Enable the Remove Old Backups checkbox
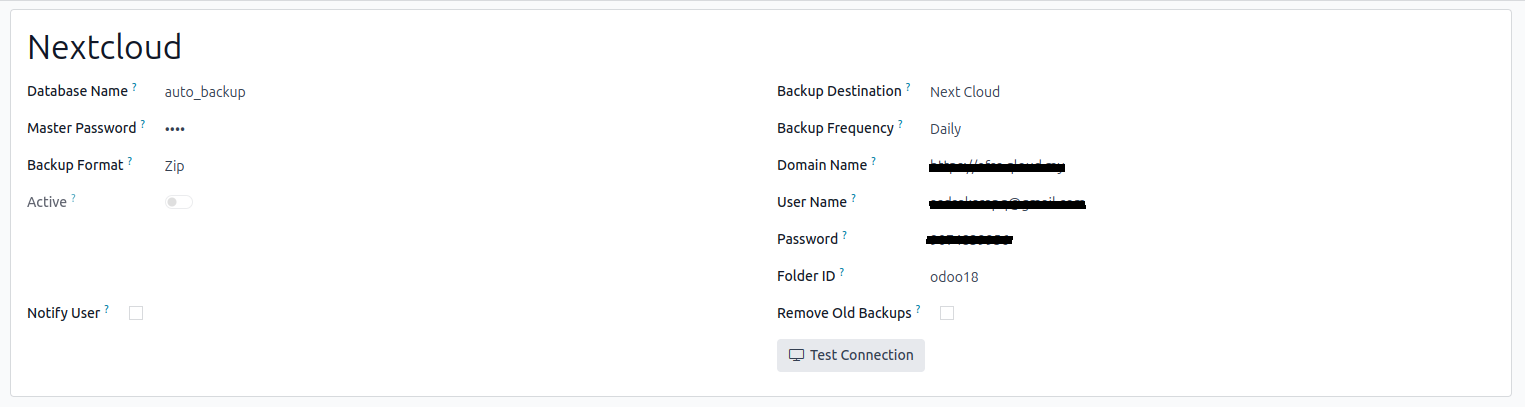 [x=947, y=313]
